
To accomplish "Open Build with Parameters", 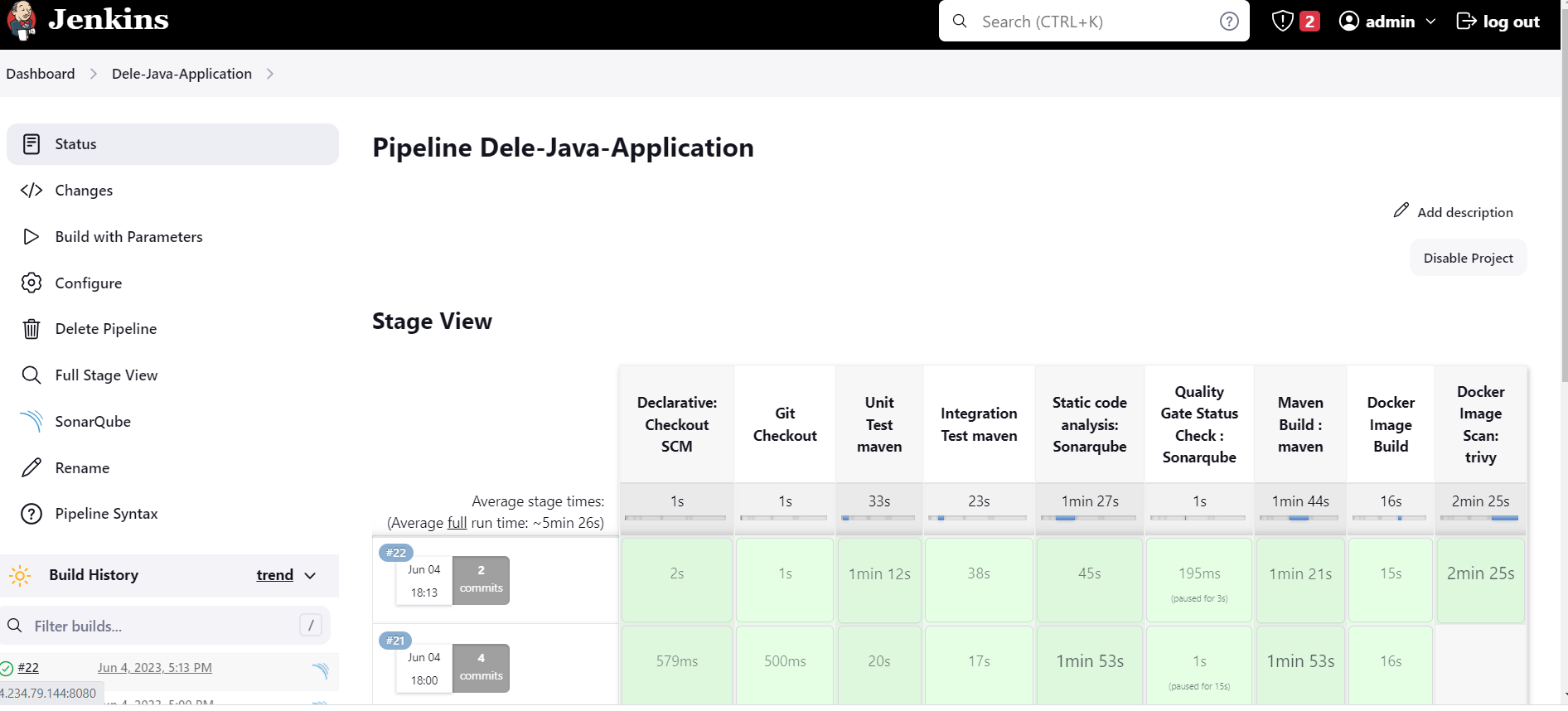I will click(x=172, y=237).
